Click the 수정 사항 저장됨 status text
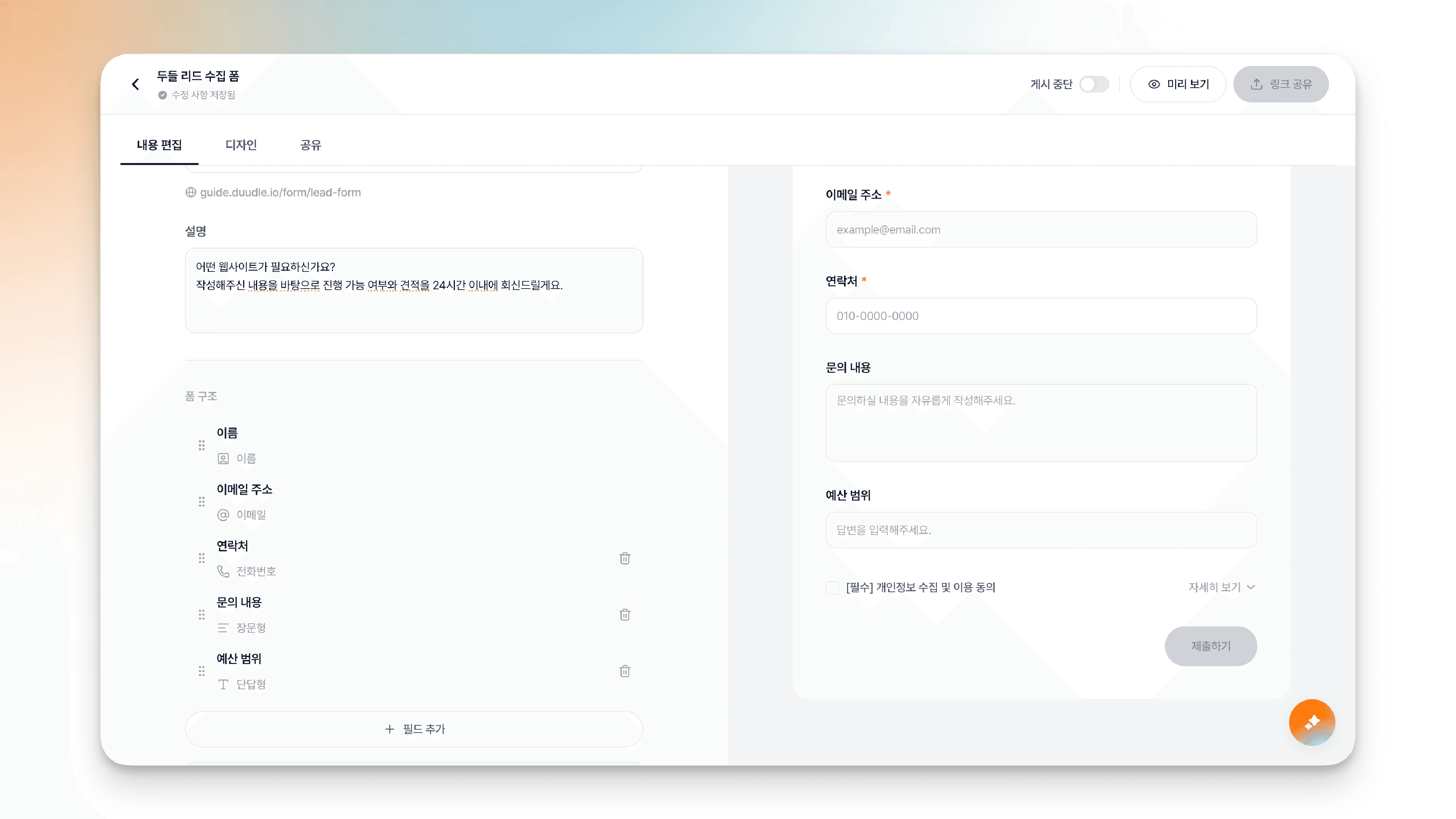This screenshot has height=819, width=1456. point(204,95)
